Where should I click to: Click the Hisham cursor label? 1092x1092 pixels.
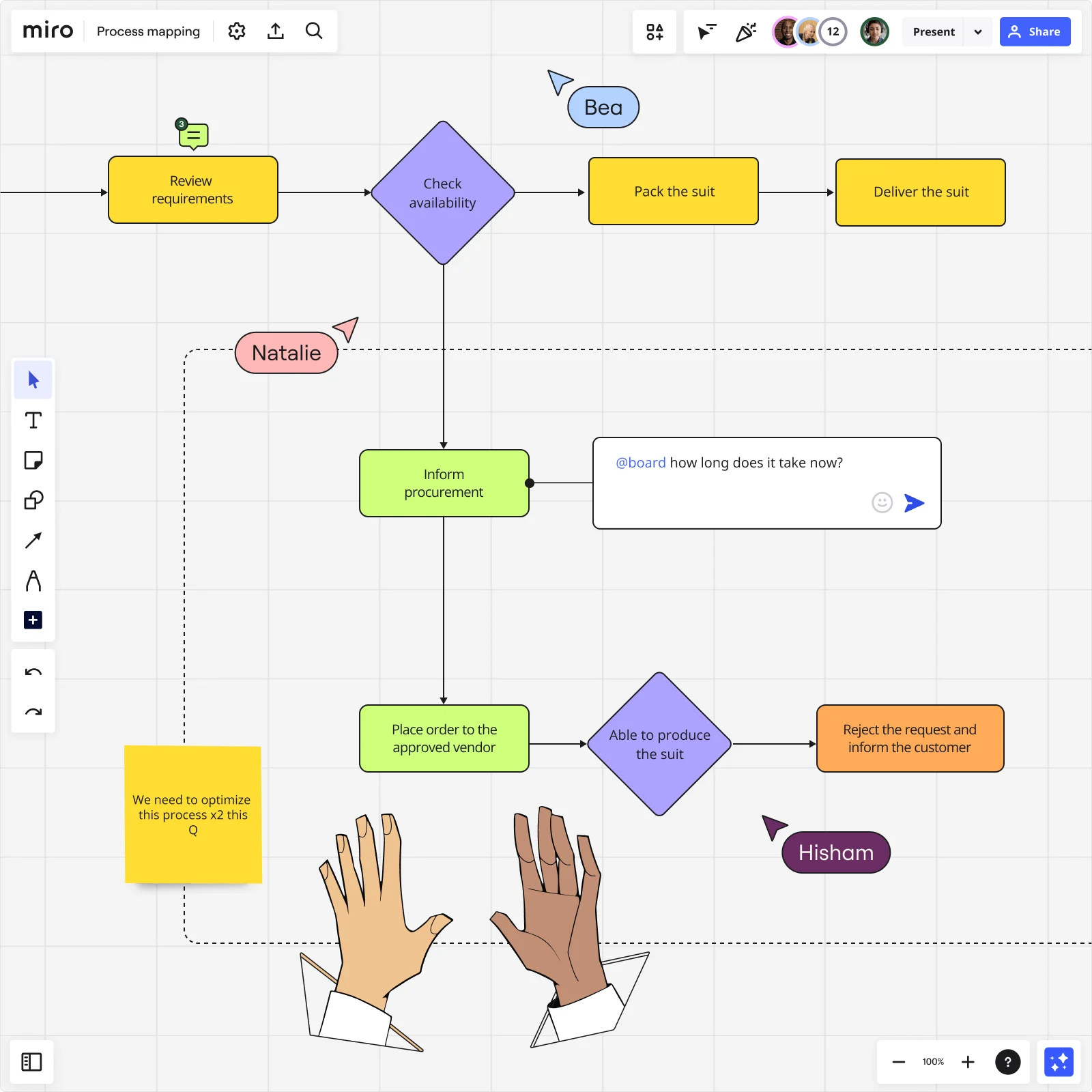click(836, 852)
